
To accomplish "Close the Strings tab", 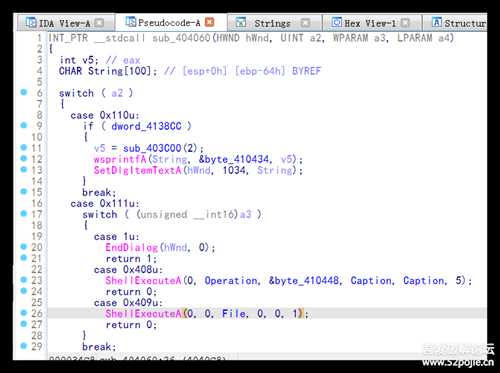I will pos(305,23).
